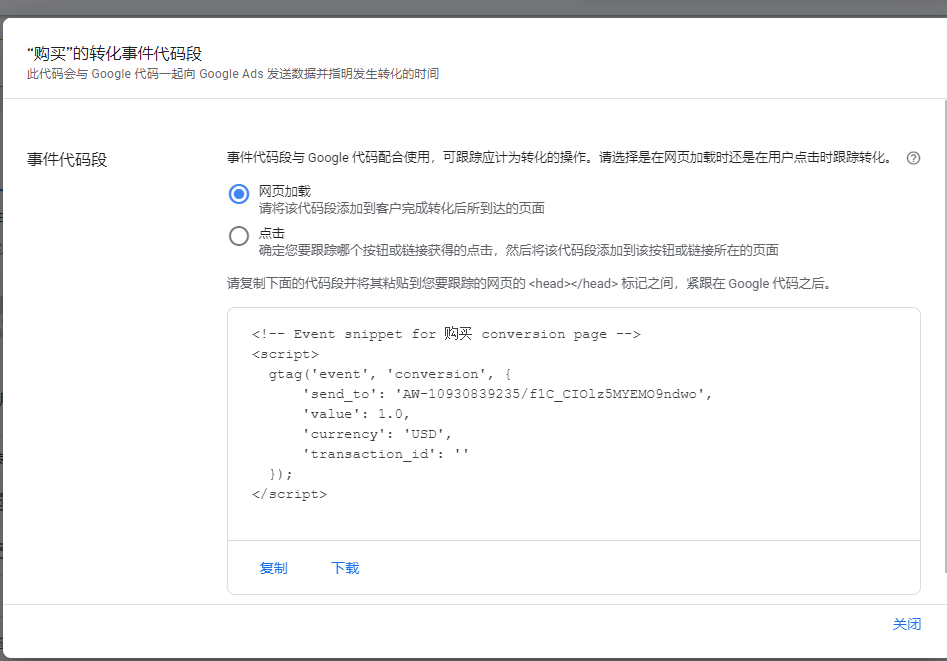
Task: Click the closing </script> tag line
Action: tap(289, 494)
